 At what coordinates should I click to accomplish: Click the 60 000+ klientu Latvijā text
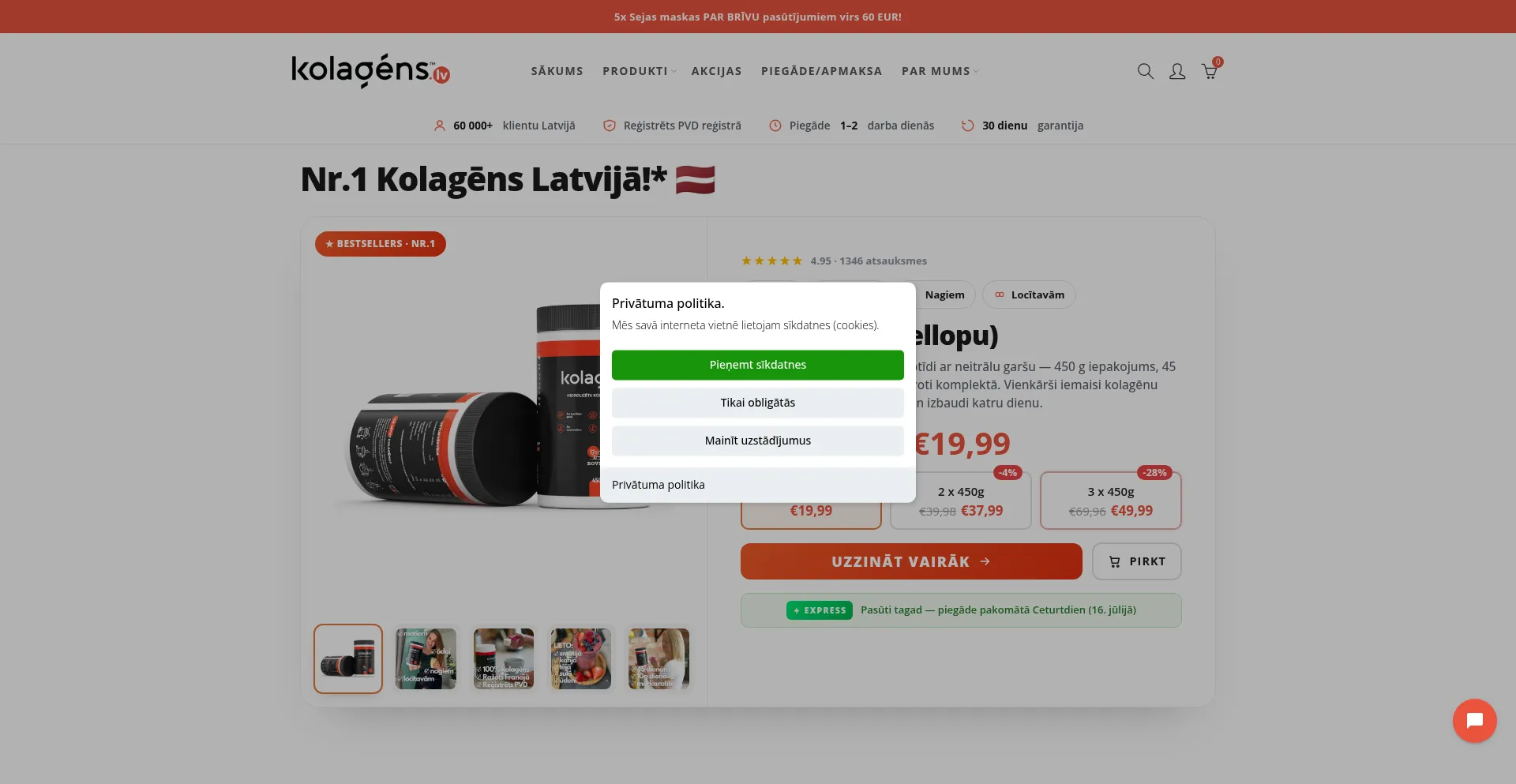click(x=514, y=126)
